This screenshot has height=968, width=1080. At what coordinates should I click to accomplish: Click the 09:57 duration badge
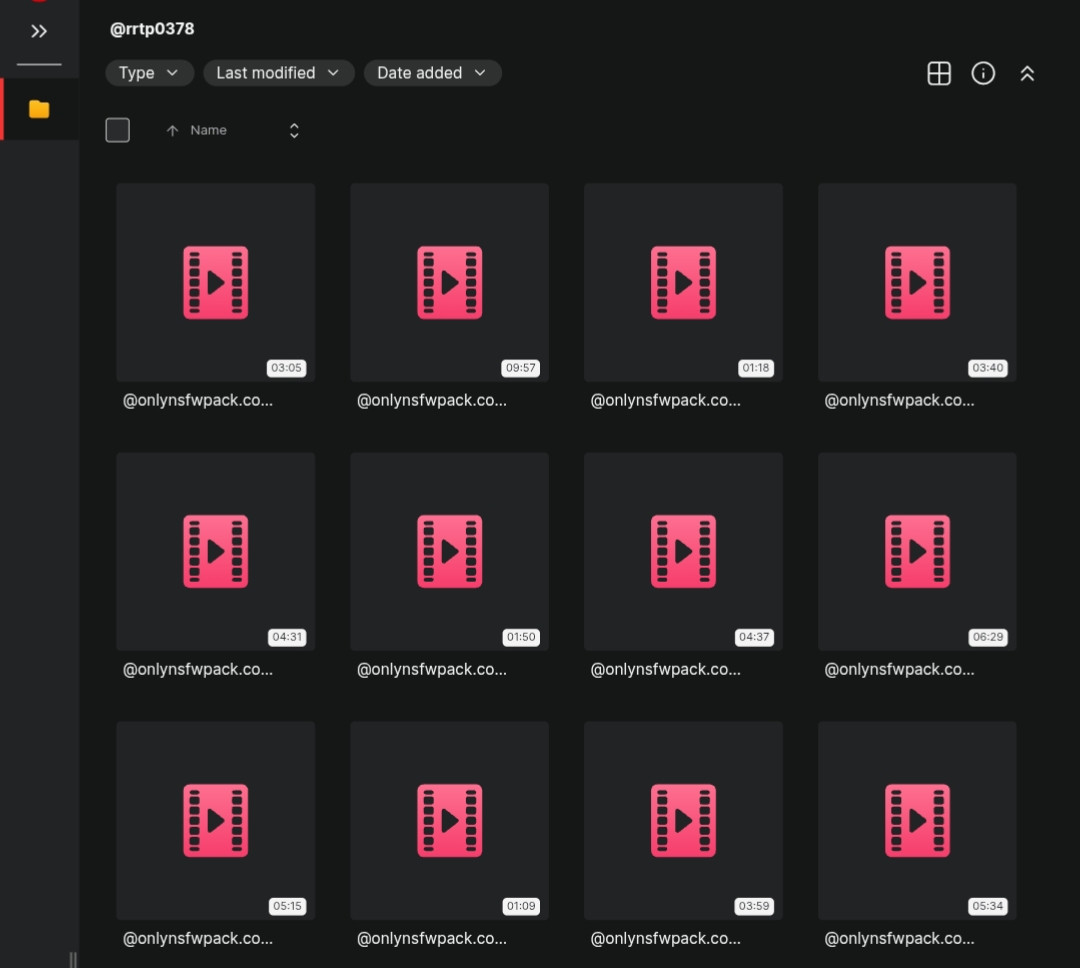(x=521, y=368)
